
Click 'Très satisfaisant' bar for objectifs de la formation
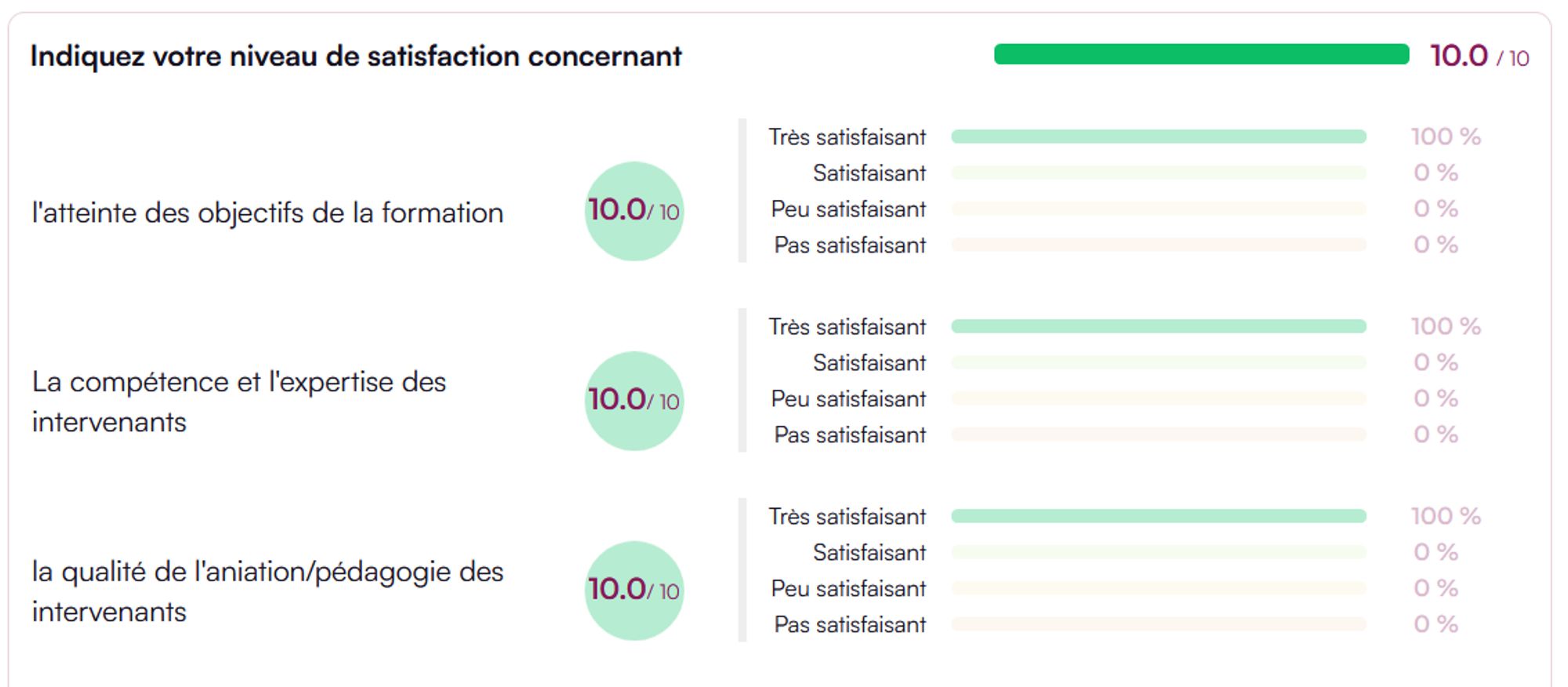coord(1158,137)
